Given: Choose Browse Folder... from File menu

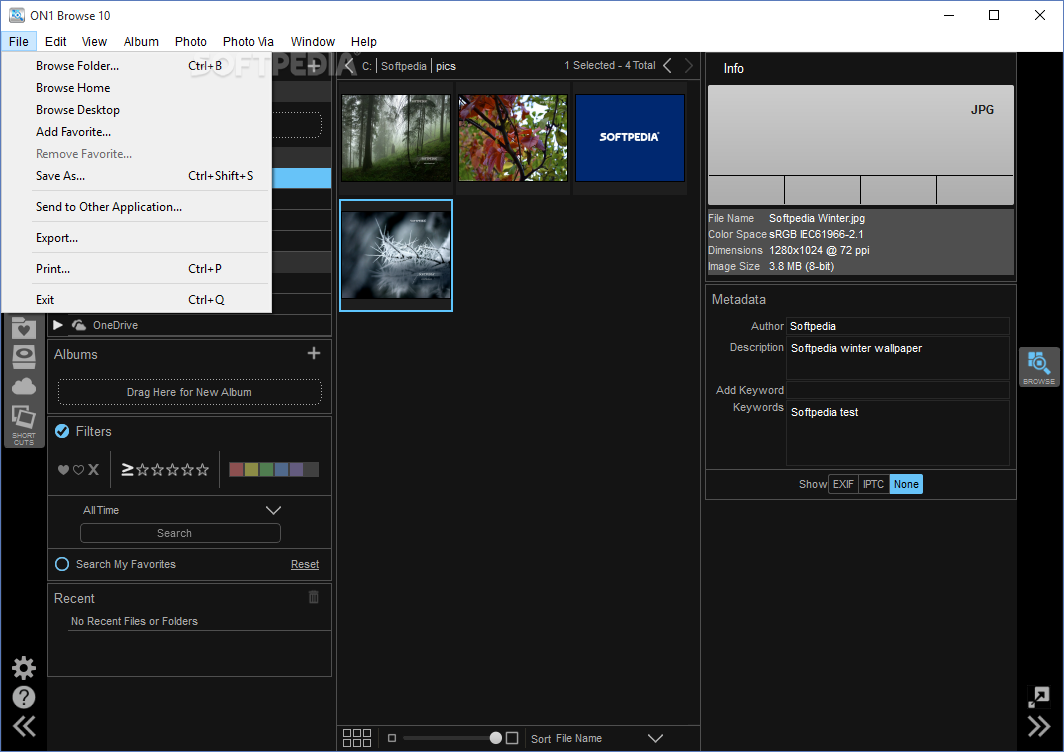Looking at the screenshot, I should 137,66.
